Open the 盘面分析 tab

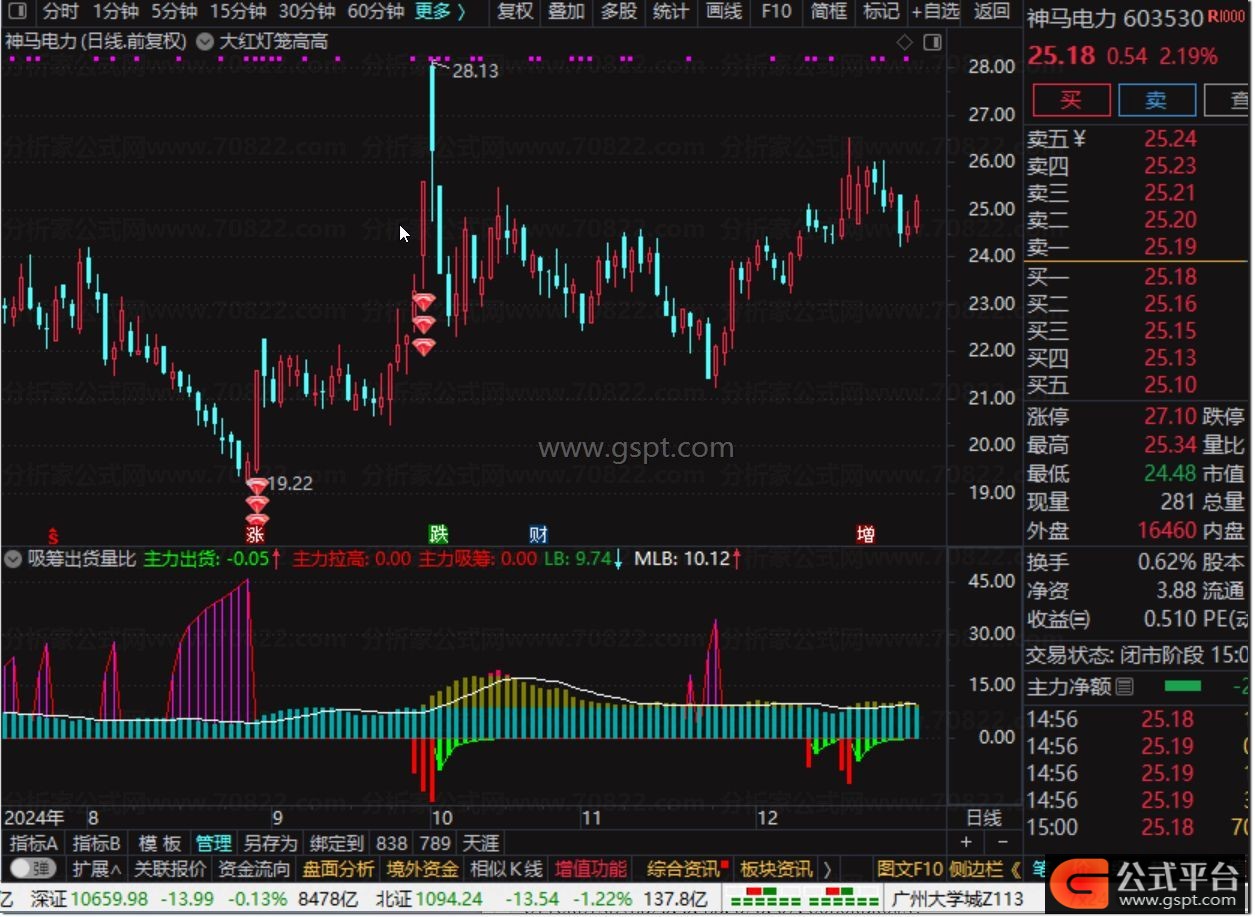339,868
